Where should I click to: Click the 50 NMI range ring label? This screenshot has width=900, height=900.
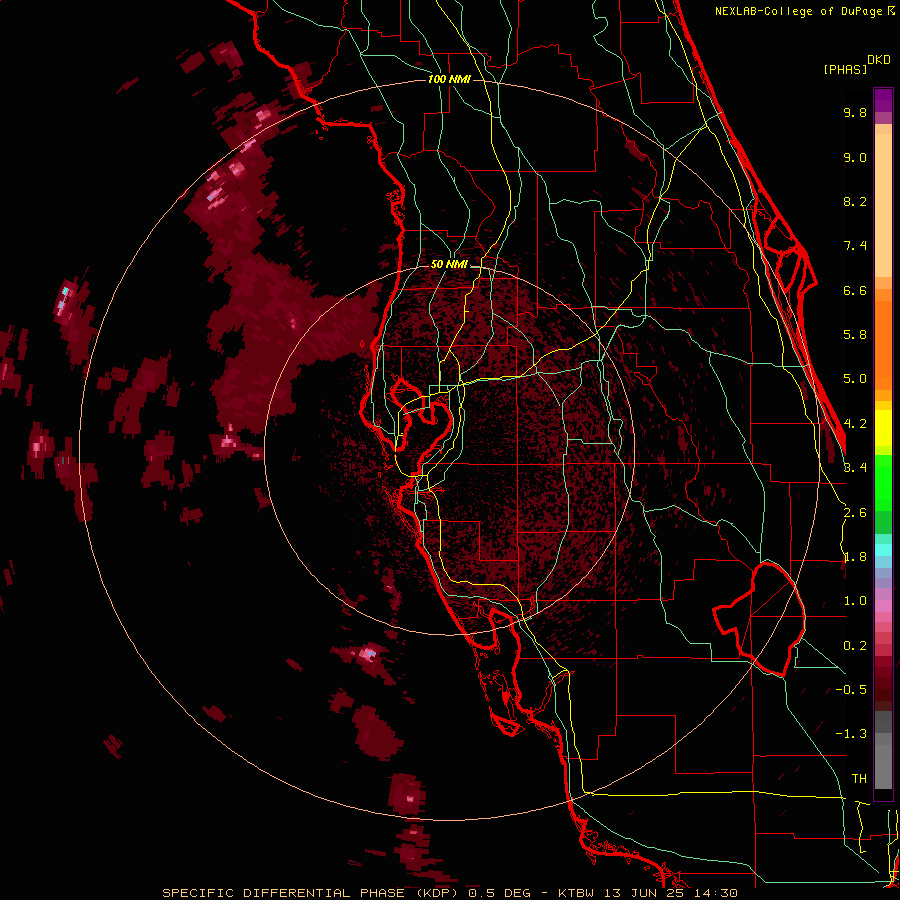click(x=449, y=265)
